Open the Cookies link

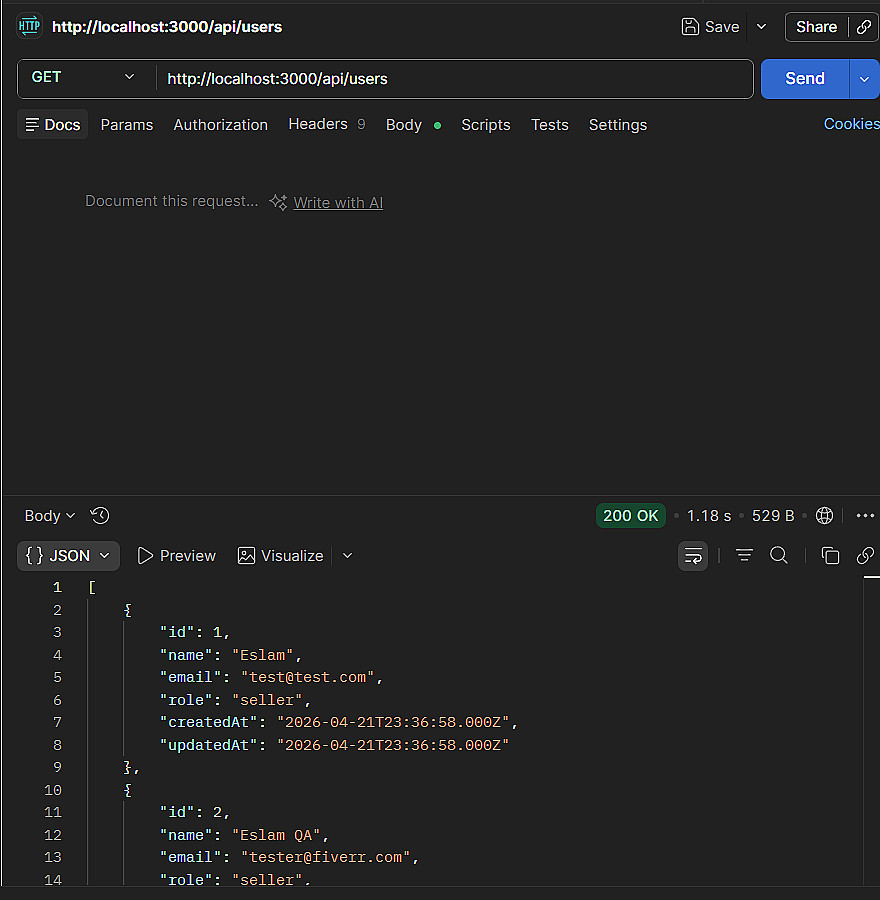tap(851, 124)
